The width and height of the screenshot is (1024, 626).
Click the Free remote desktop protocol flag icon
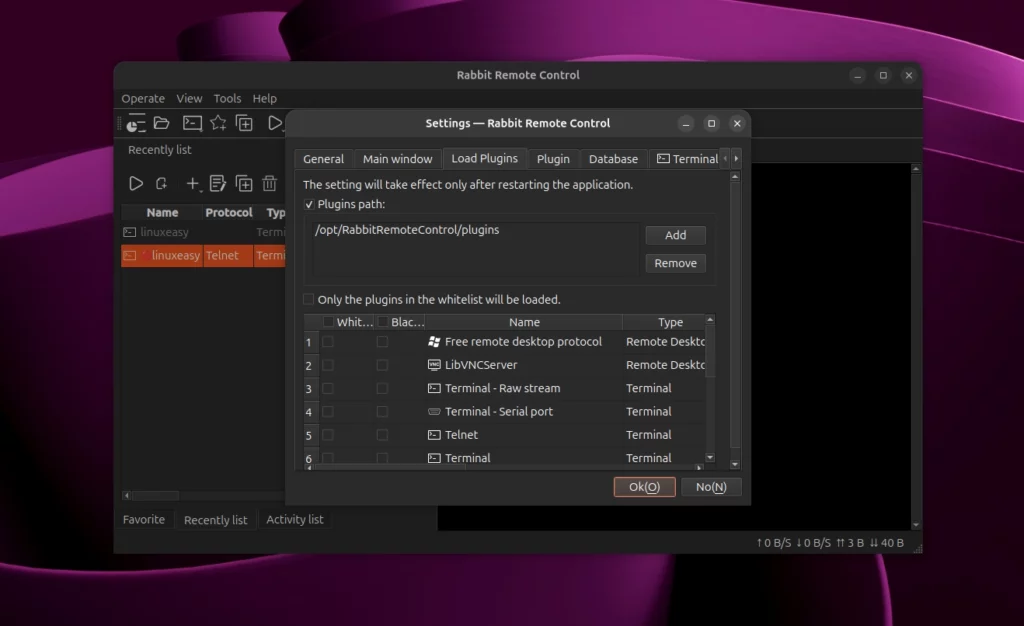click(x=434, y=341)
